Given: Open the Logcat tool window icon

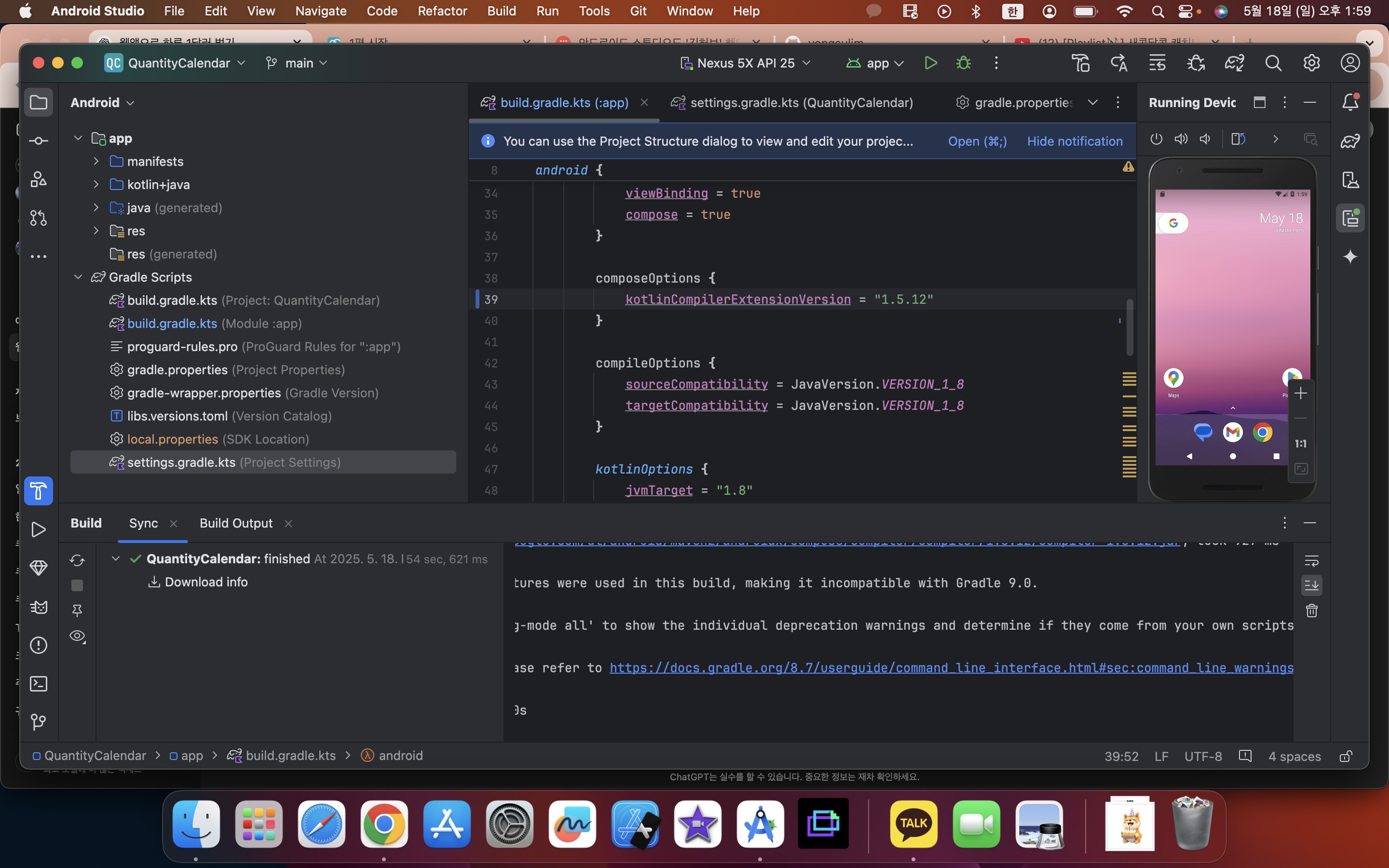Looking at the screenshot, I should [x=39, y=607].
